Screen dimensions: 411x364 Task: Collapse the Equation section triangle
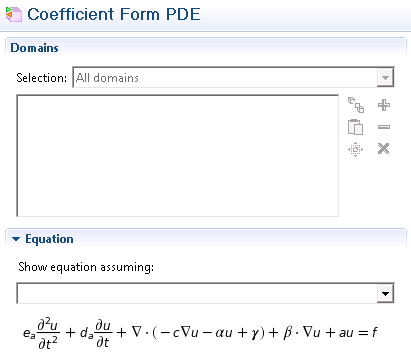point(16,239)
